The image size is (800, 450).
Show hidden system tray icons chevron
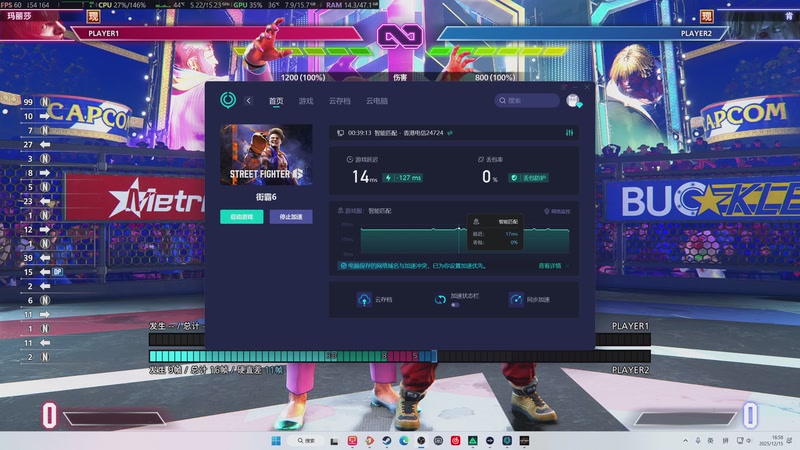click(685, 440)
